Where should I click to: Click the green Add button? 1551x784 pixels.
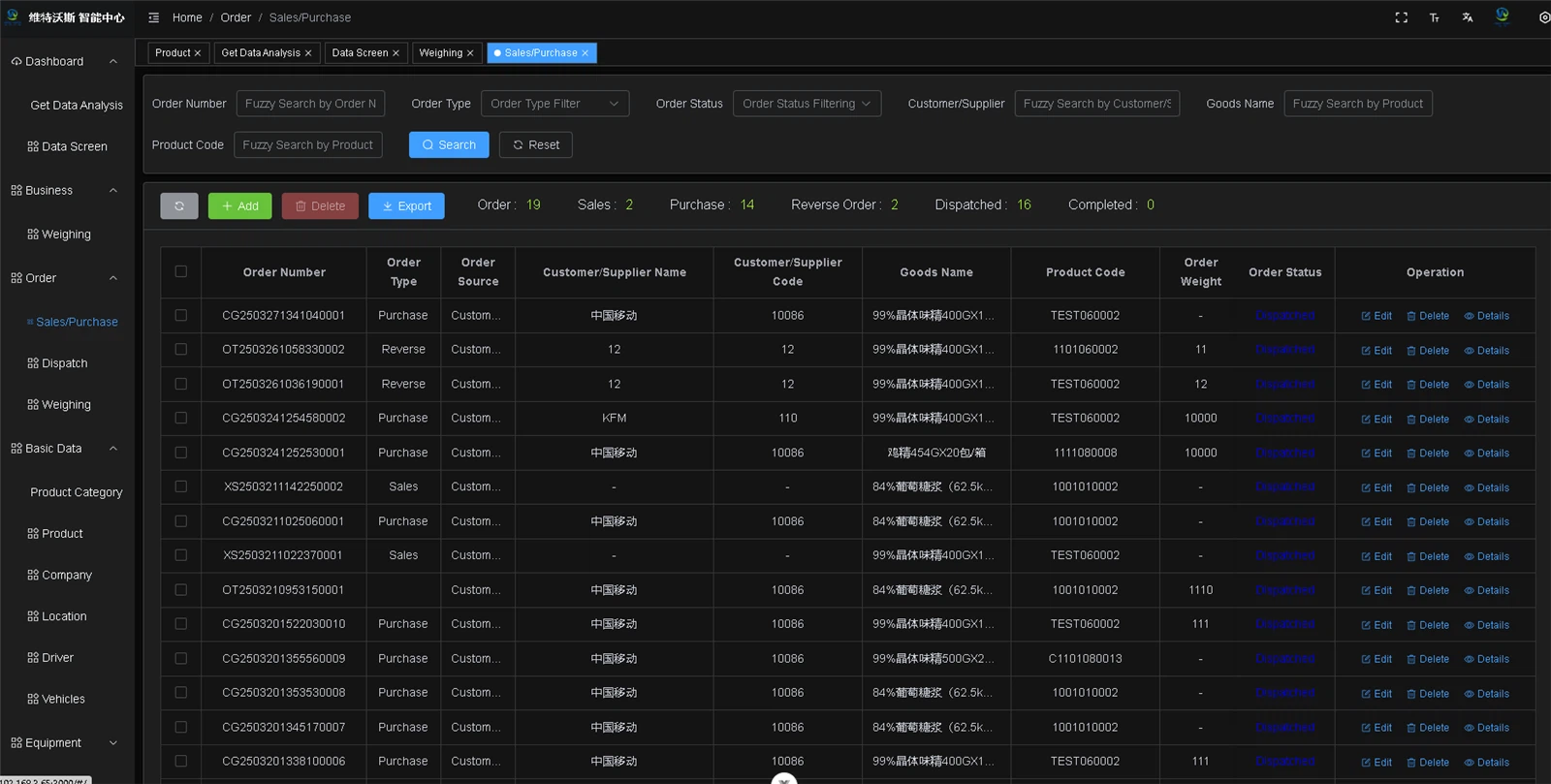tap(239, 205)
